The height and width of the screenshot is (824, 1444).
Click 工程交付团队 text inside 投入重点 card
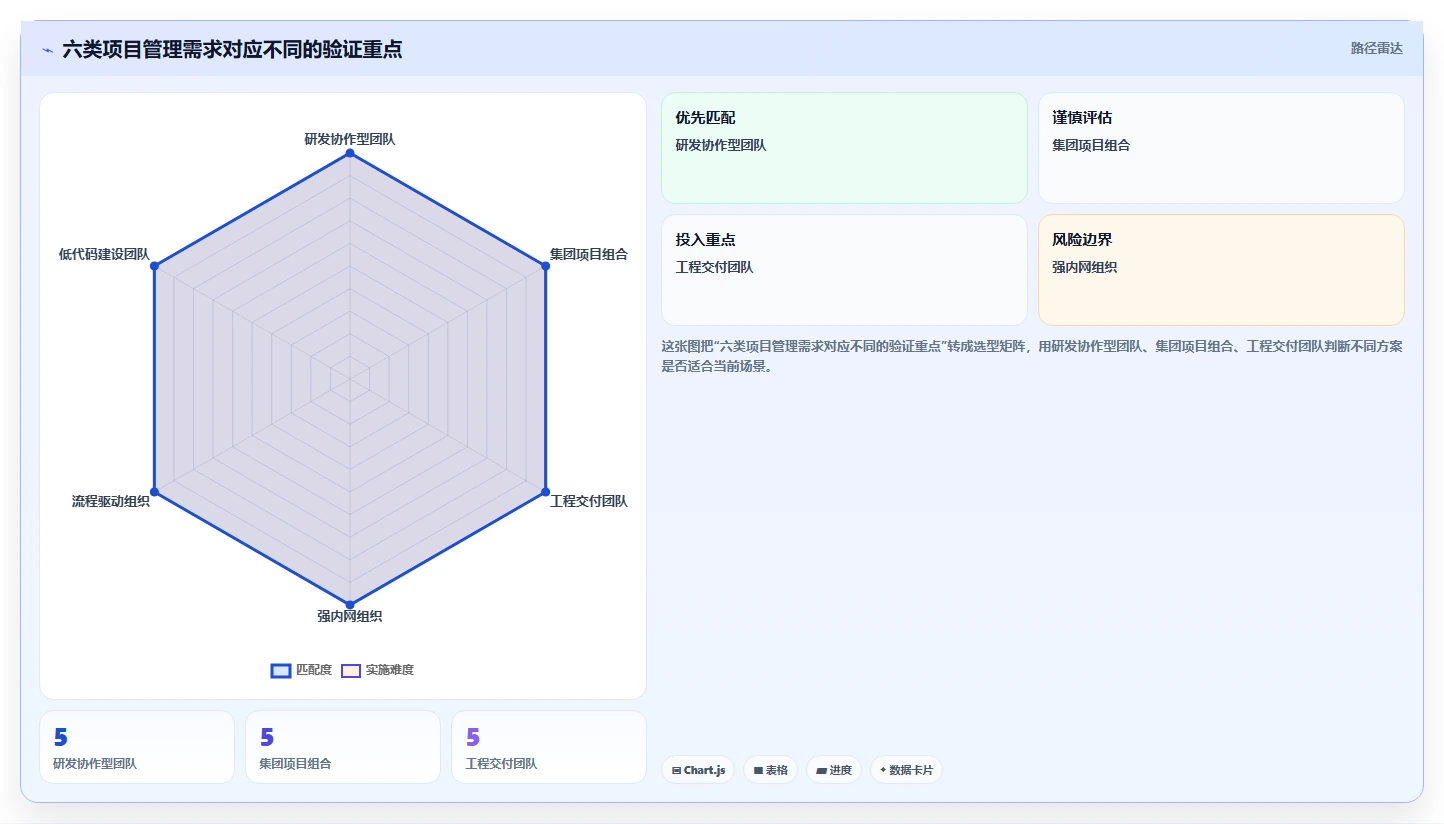point(715,267)
